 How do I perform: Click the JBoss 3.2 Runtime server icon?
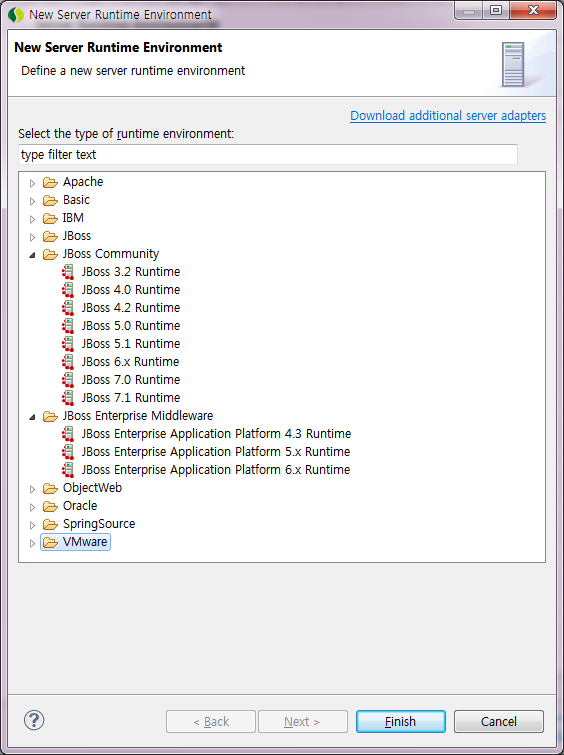(x=68, y=272)
